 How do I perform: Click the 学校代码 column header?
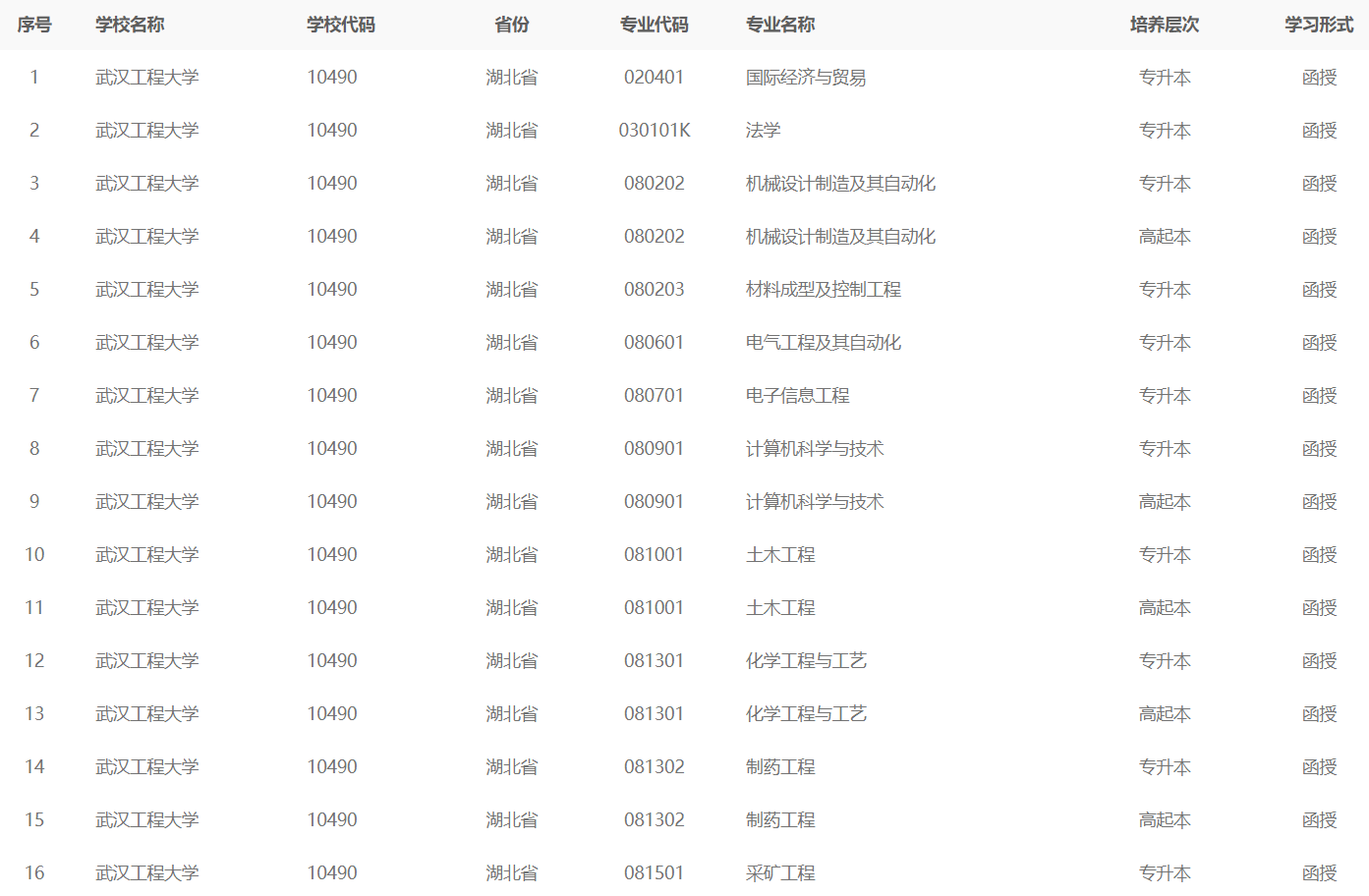341,25
